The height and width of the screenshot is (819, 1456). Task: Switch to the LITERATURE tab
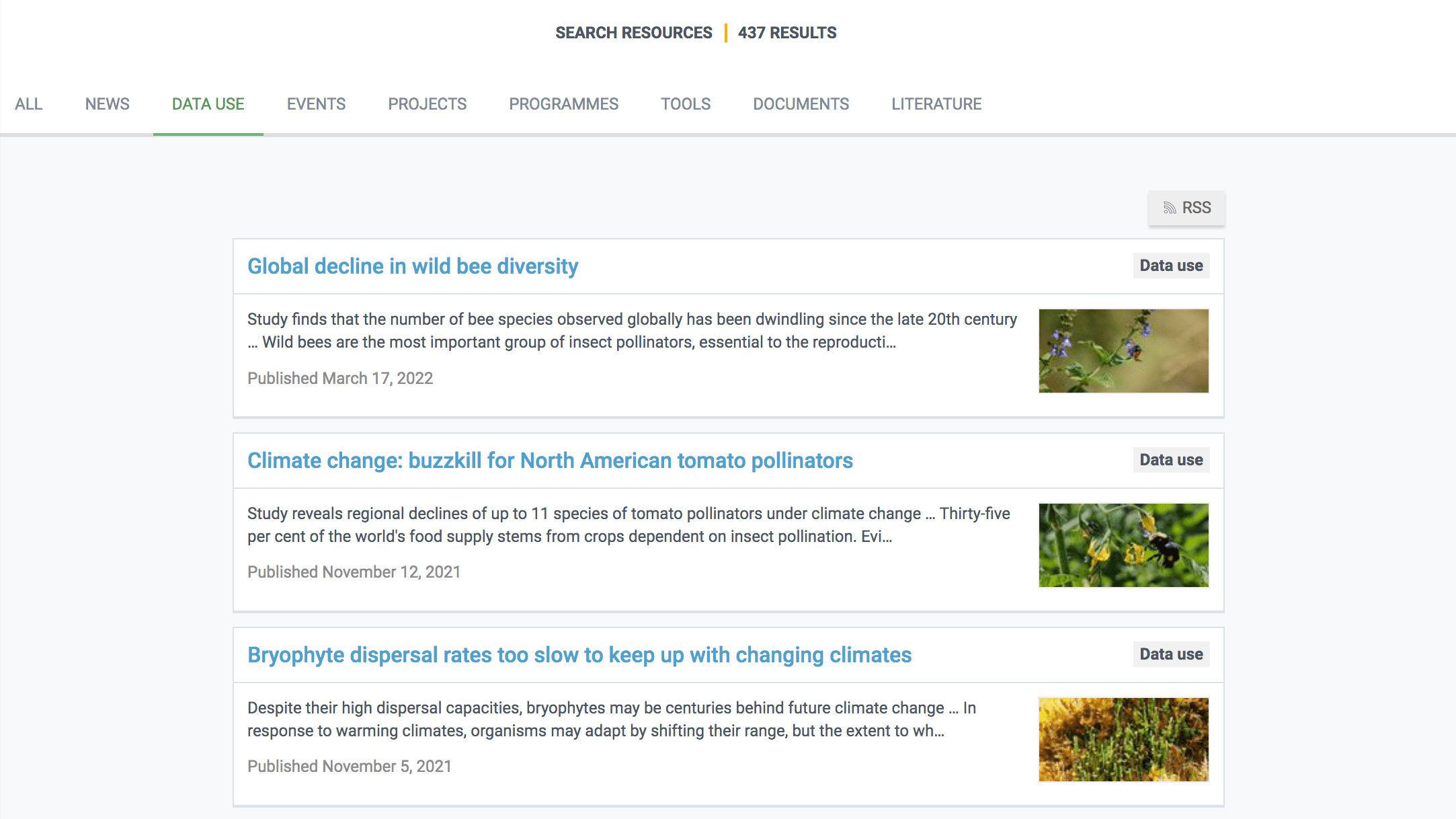tap(936, 104)
